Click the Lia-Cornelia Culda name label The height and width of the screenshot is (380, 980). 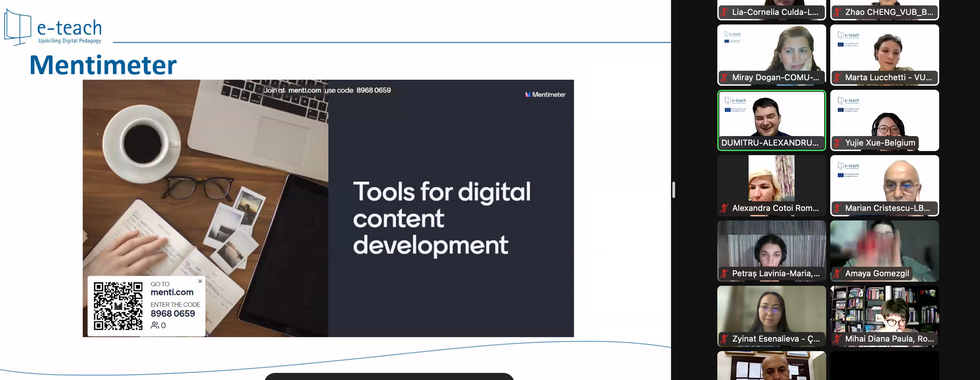click(775, 12)
